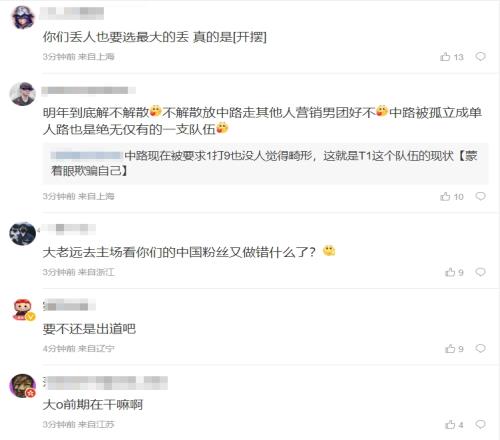Open avatar of the 中国粉丝 commenter

[x=22, y=234]
